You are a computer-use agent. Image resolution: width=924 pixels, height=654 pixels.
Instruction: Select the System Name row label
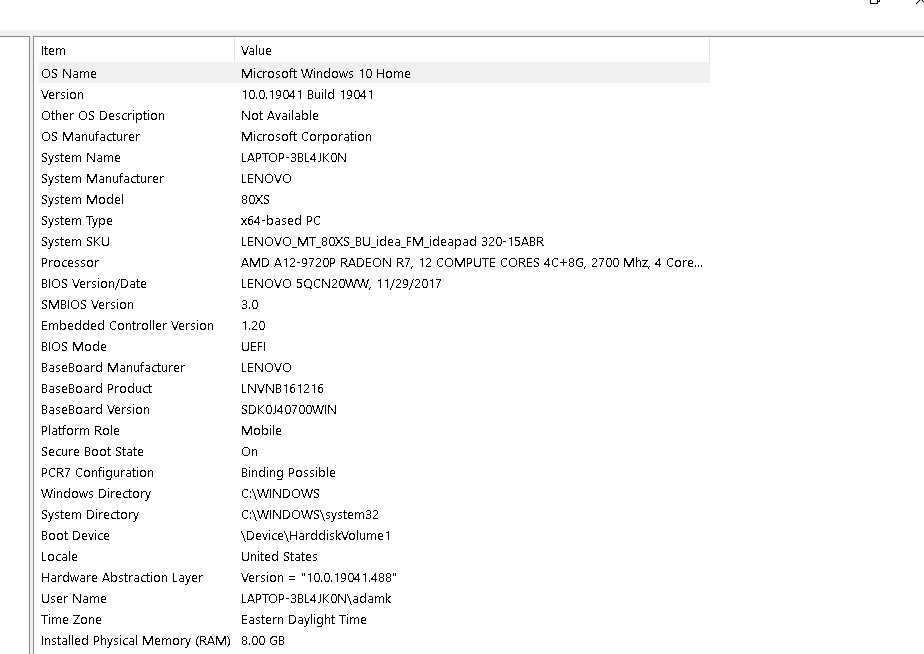pyautogui.click(x=81, y=158)
